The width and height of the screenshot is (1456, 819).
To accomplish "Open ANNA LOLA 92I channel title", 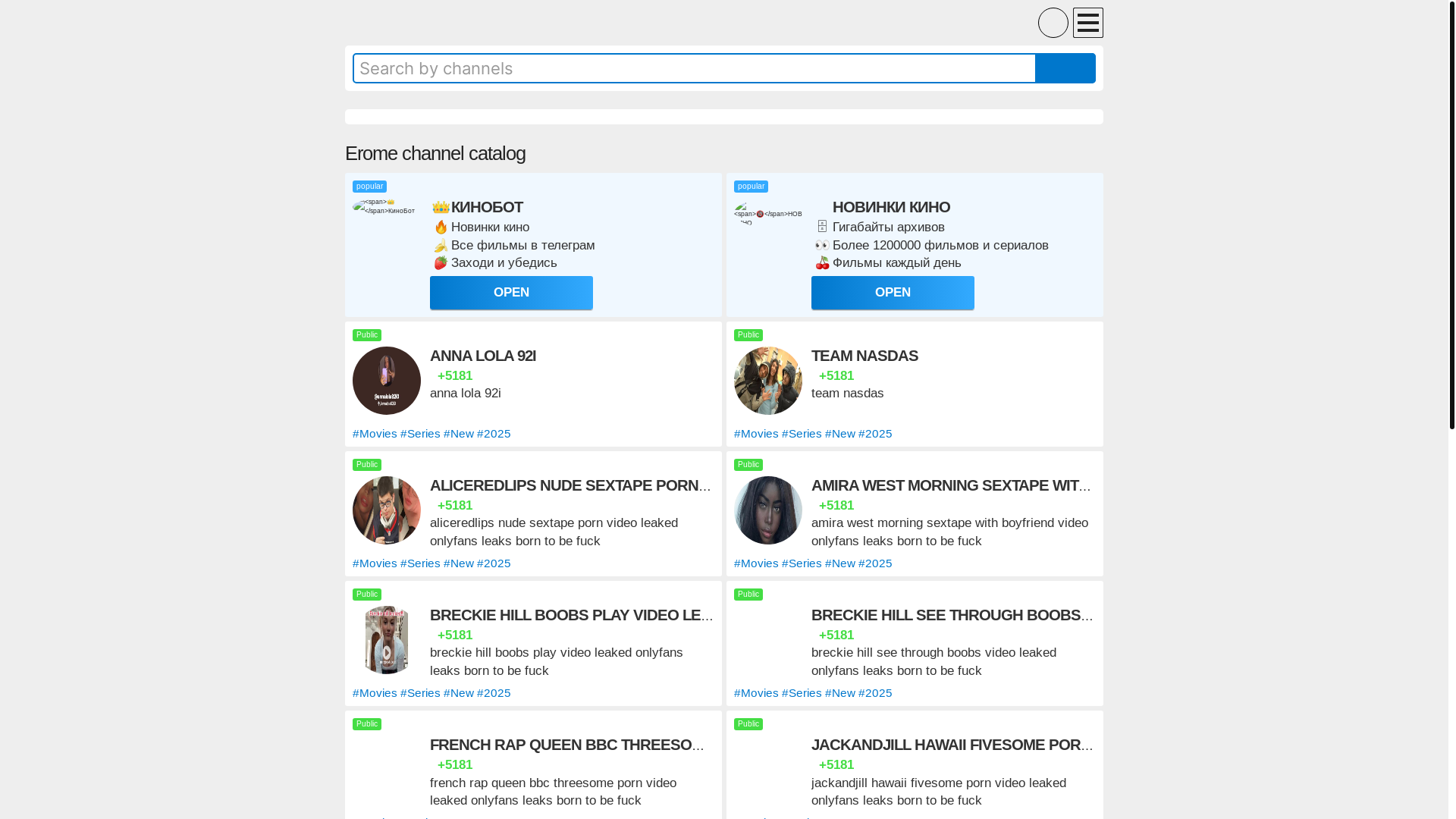I will (483, 356).
